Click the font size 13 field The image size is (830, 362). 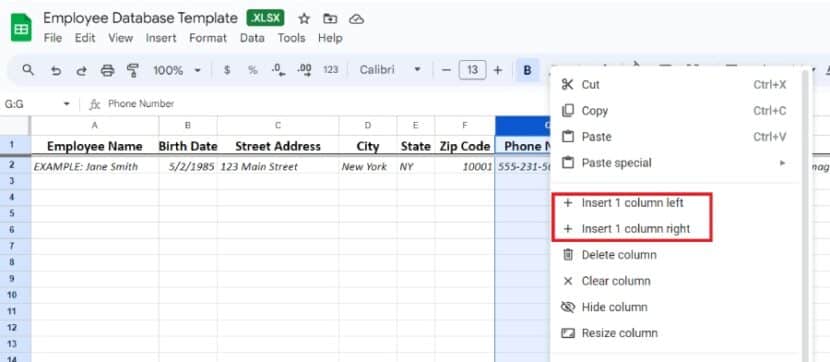tap(473, 70)
